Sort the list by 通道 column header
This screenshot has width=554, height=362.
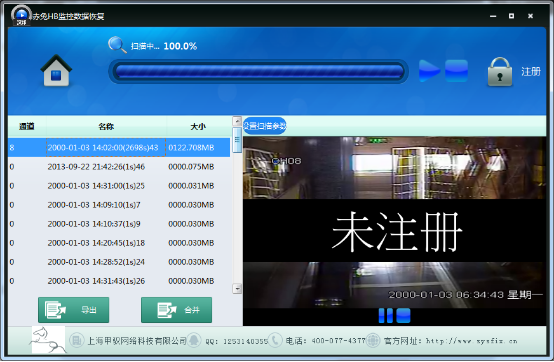(27, 126)
